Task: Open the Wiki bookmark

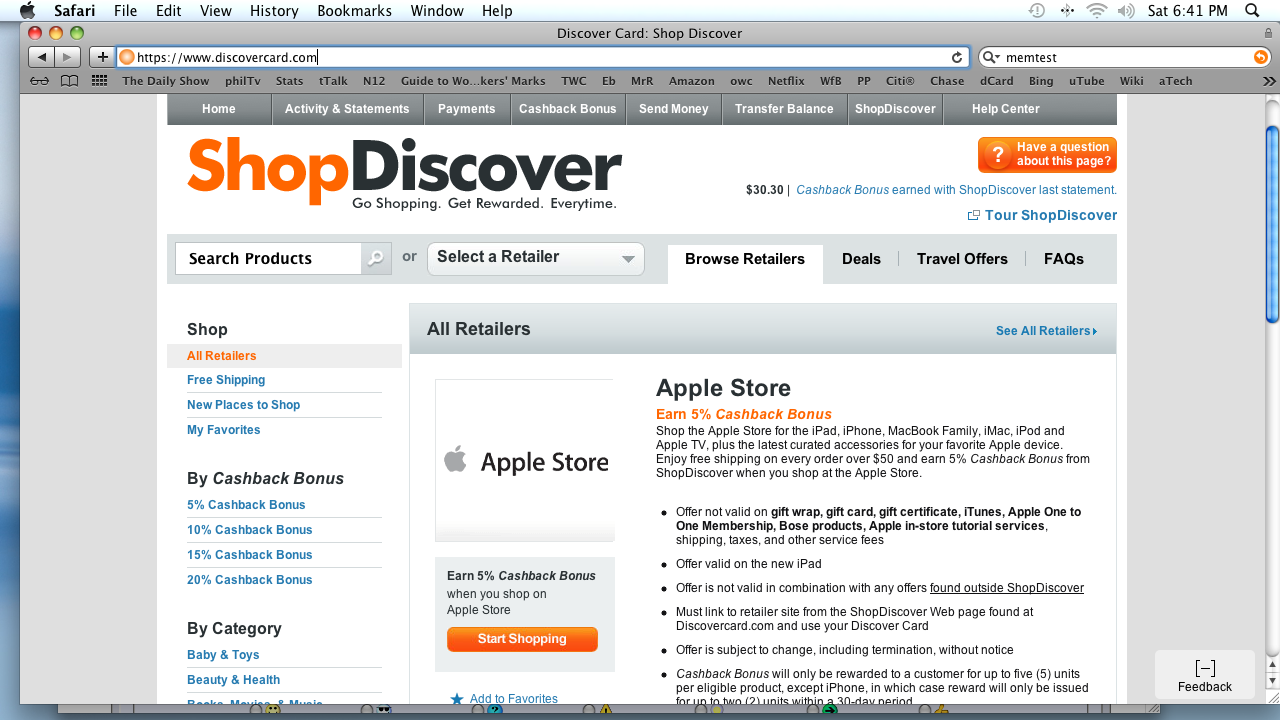Action: pos(1132,81)
